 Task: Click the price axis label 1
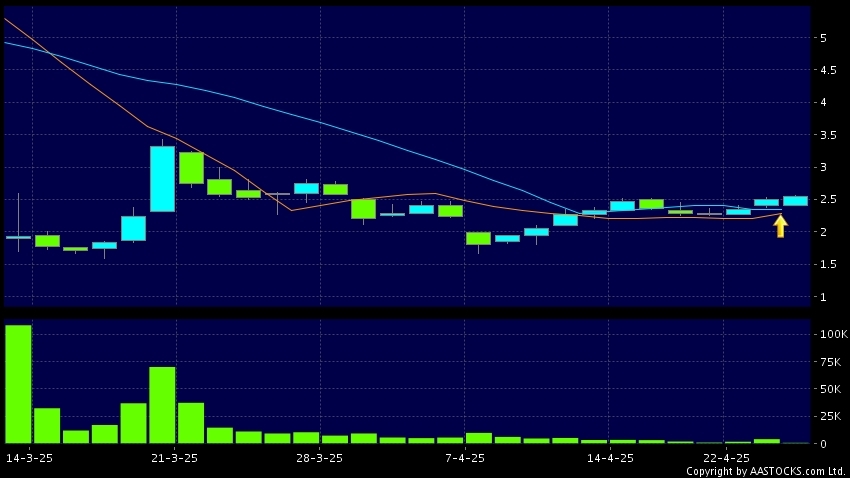823,297
